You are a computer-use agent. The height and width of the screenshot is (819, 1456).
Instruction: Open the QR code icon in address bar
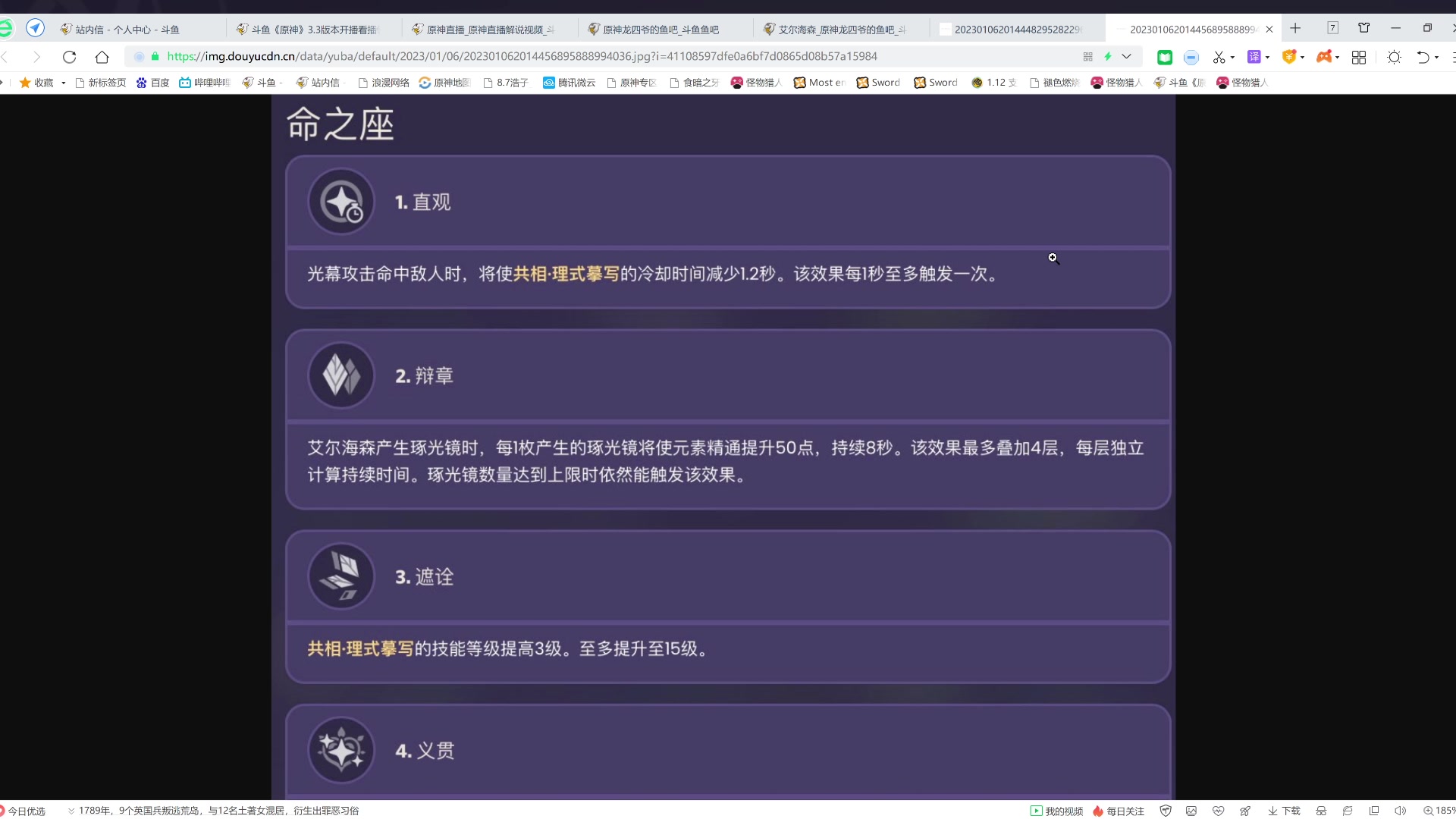pos(1087,57)
